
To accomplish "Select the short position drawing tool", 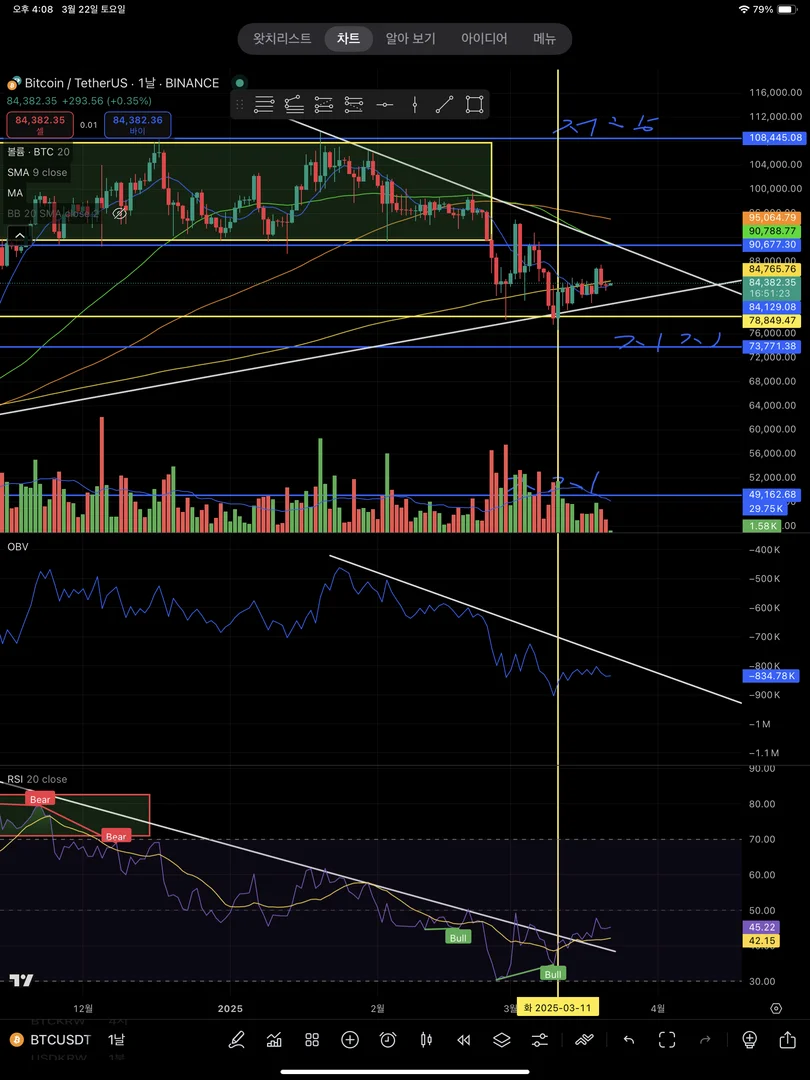I will 354,105.
